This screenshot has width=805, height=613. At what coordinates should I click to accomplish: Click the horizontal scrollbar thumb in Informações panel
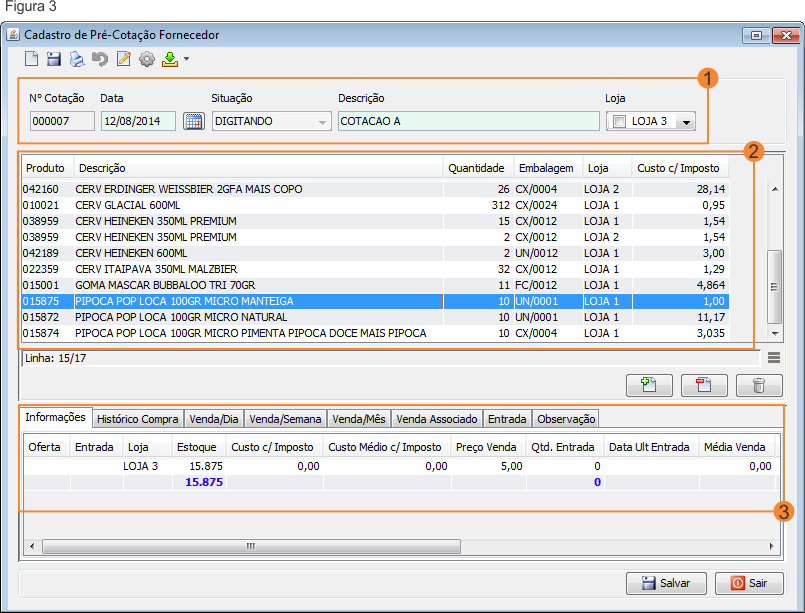[251, 546]
